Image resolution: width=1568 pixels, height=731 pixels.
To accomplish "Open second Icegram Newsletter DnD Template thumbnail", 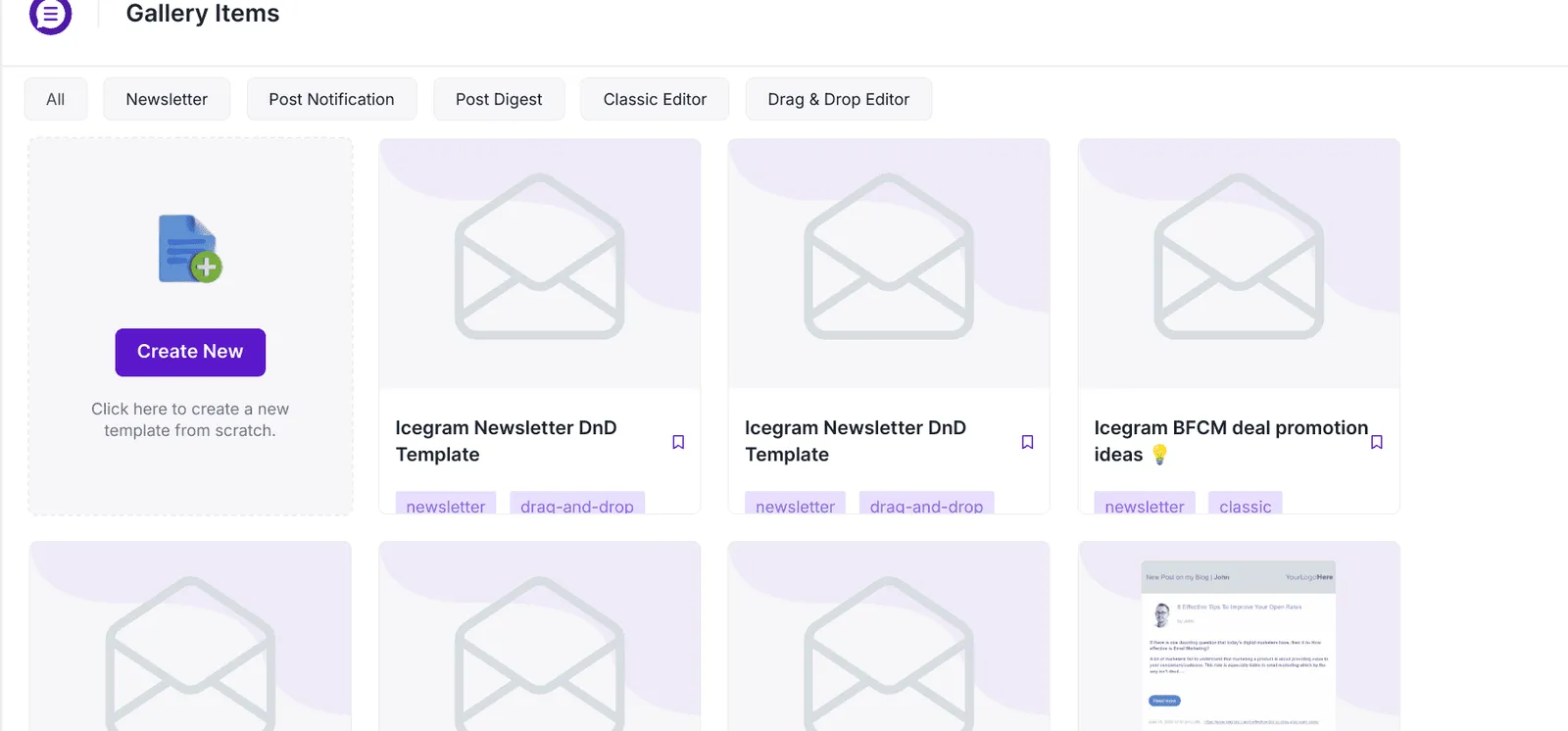I will 889,264.
